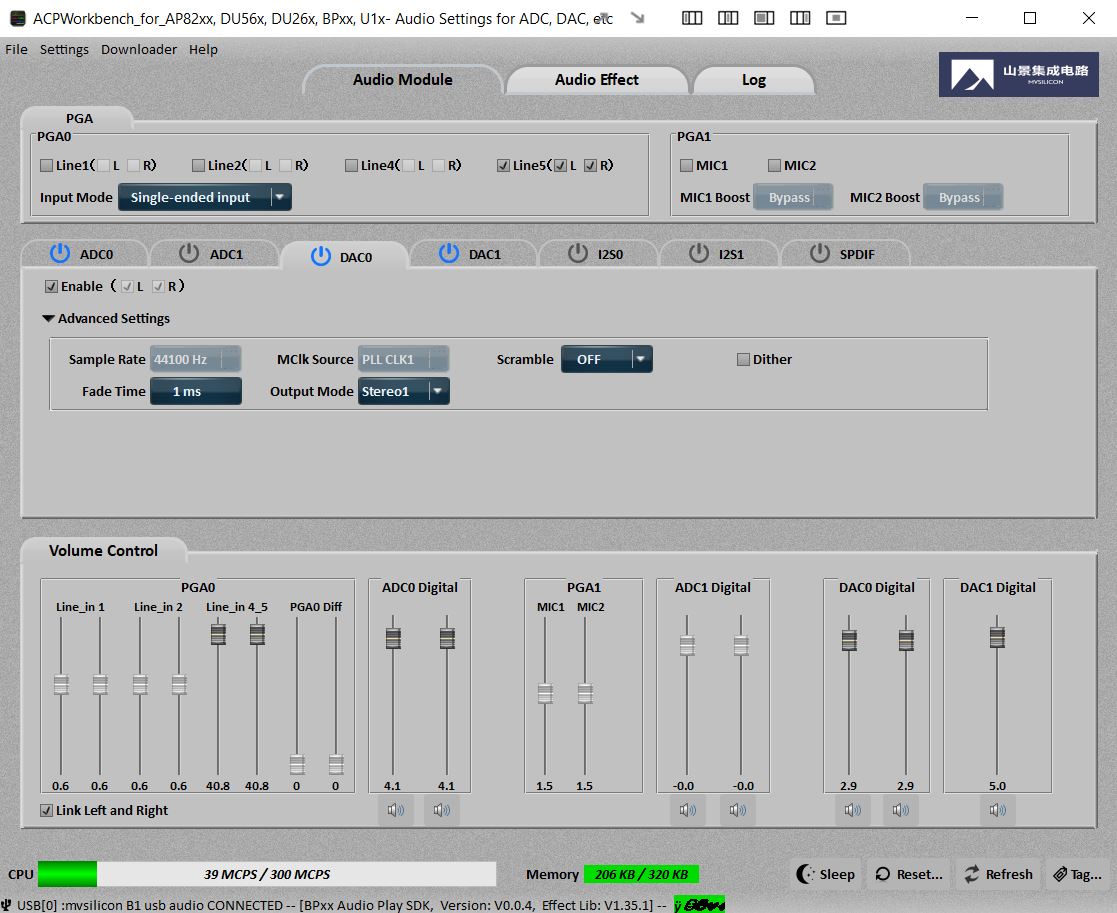Toggle the SPDIF power icon

(x=820, y=254)
